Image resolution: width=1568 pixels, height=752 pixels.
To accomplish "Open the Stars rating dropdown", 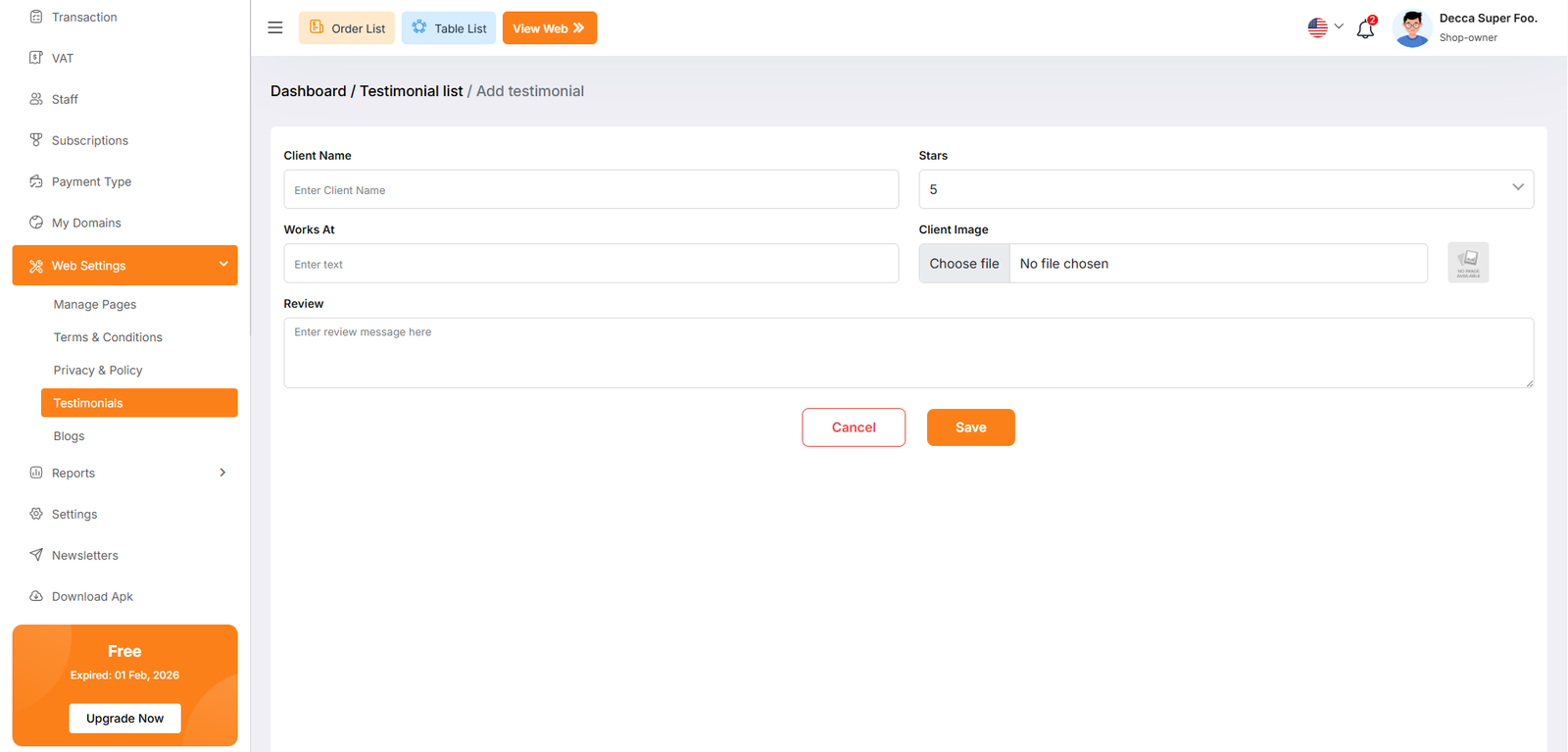I will click(1225, 189).
